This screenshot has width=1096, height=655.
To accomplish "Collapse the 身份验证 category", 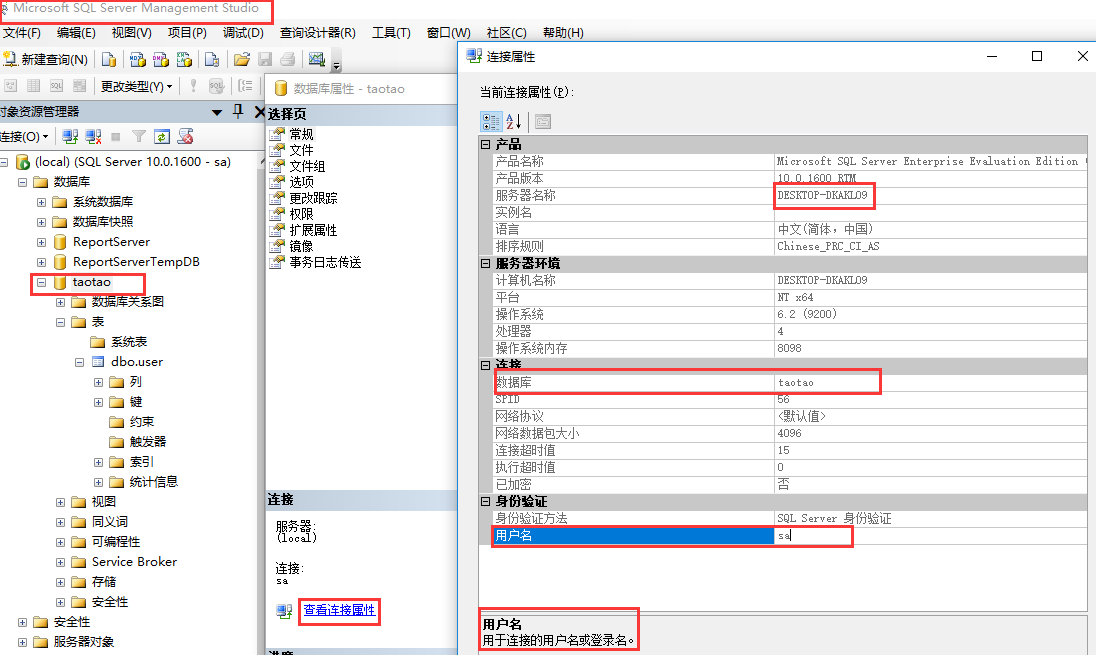I will (486, 501).
